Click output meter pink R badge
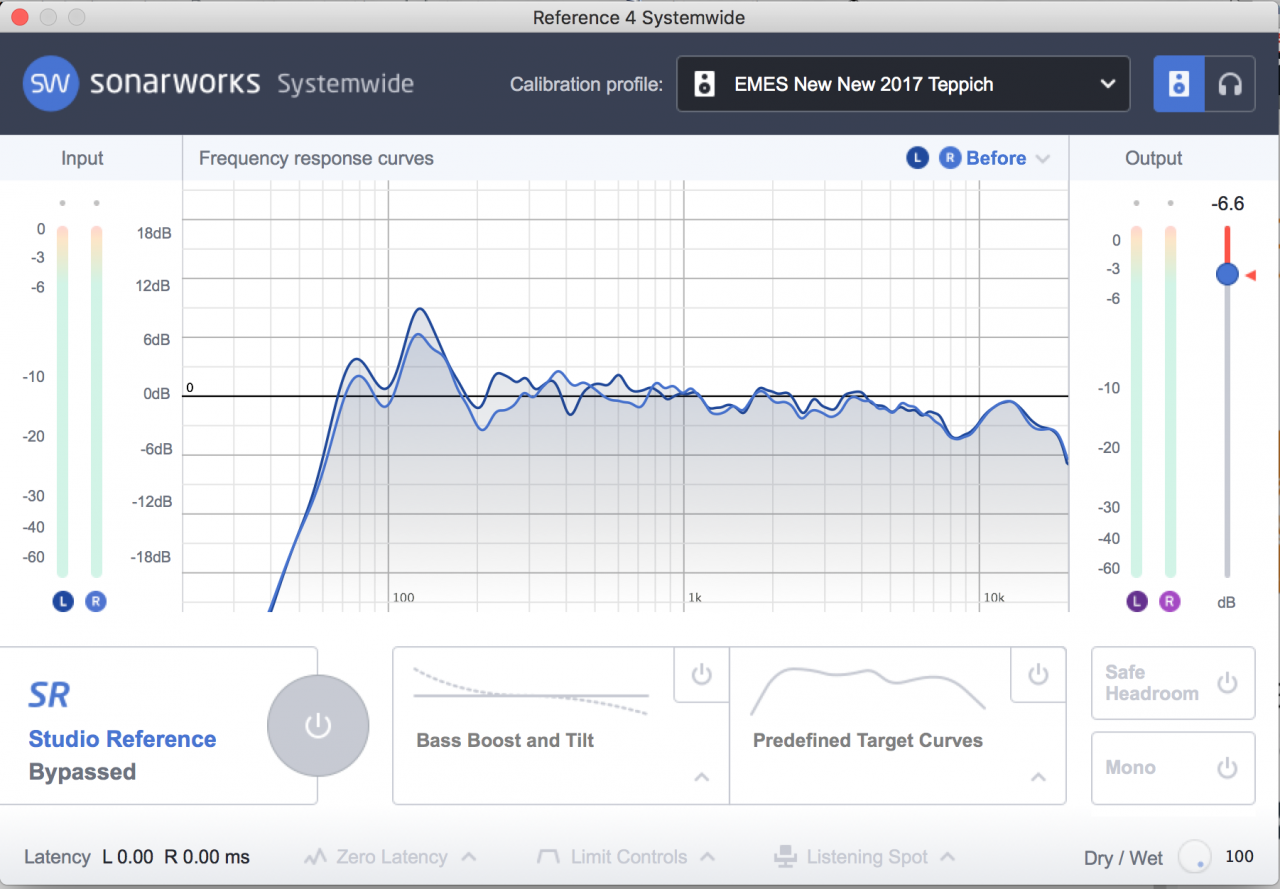Image resolution: width=1280 pixels, height=889 pixels. point(1170,601)
